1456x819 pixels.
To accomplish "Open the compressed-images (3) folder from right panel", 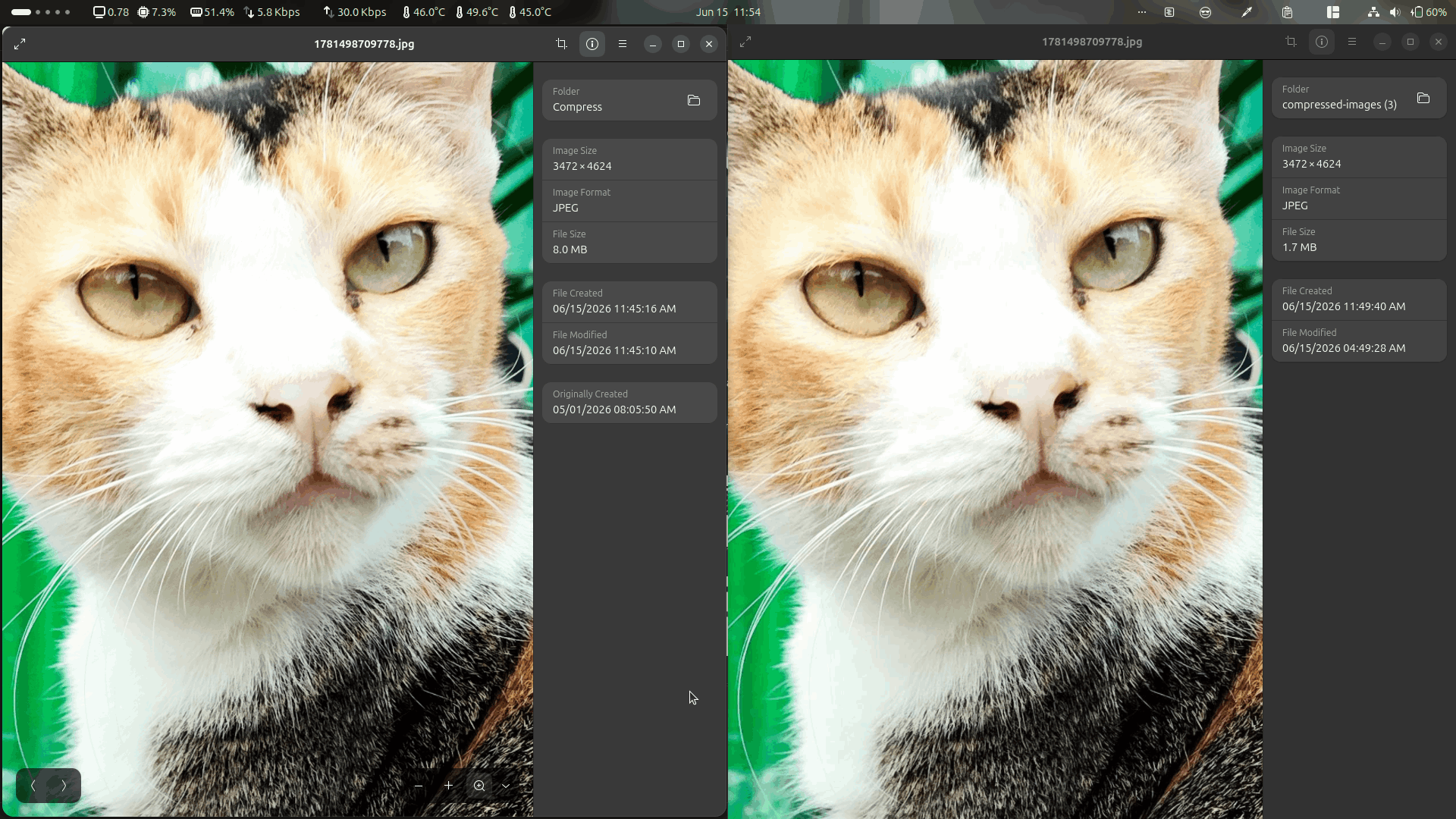I will tap(1423, 98).
